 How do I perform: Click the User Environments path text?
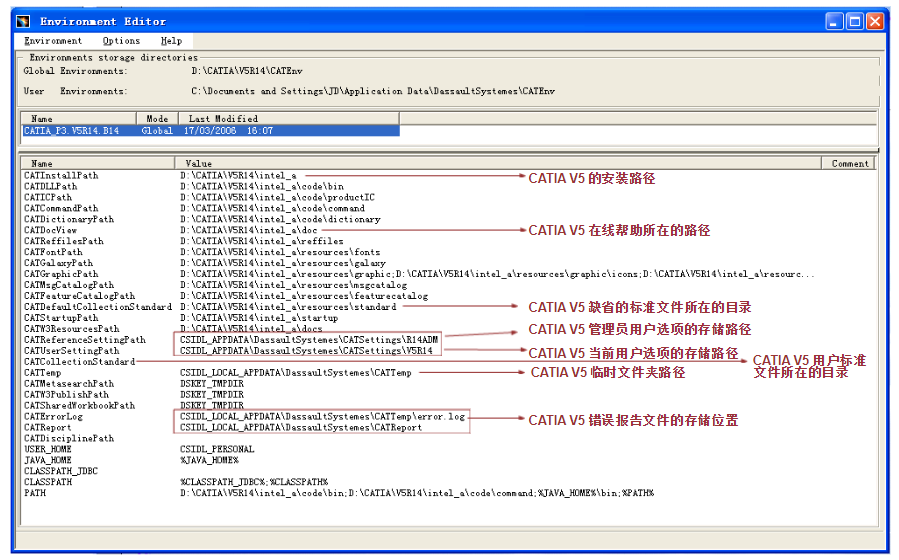click(373, 91)
